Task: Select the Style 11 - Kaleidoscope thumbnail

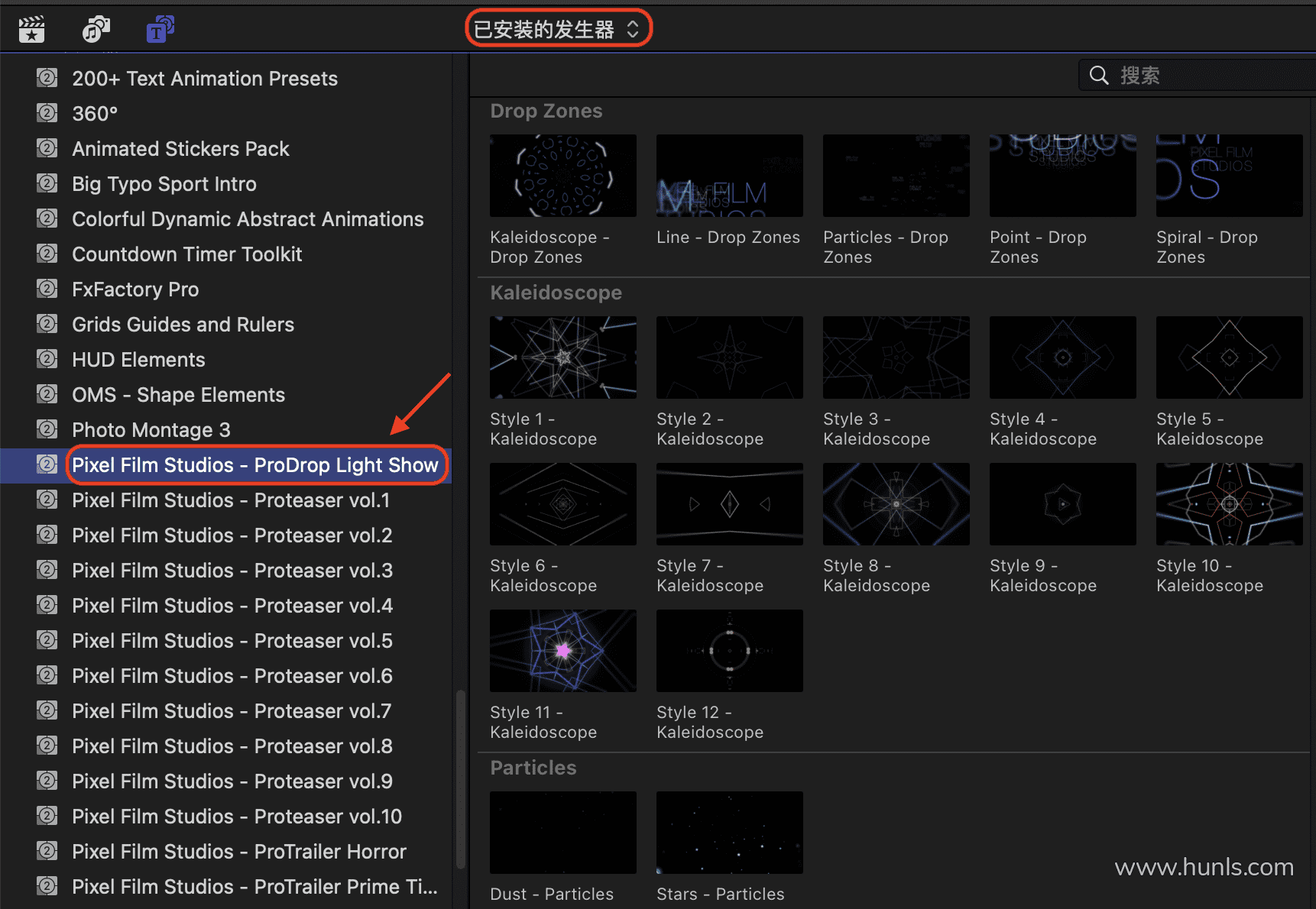Action: [563, 651]
